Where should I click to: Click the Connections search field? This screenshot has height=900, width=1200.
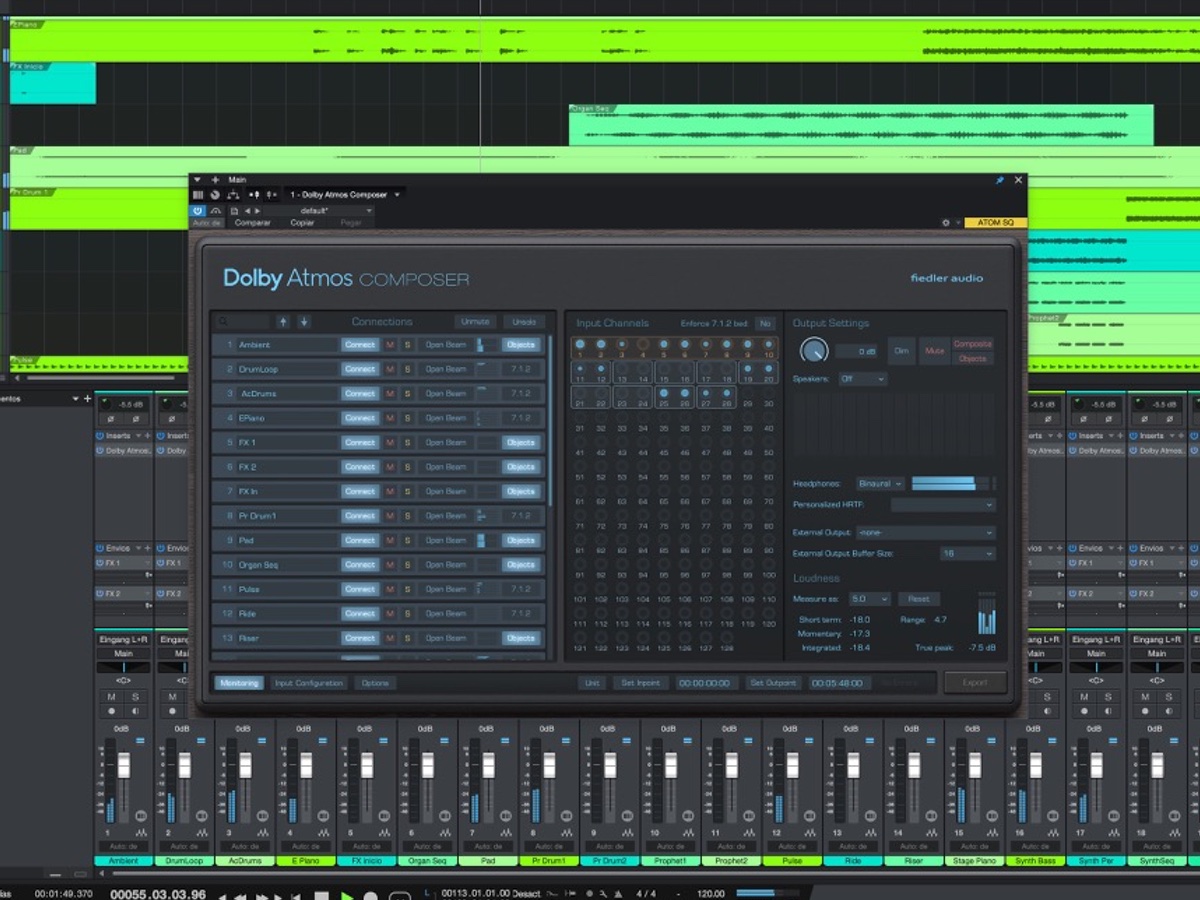[243, 322]
